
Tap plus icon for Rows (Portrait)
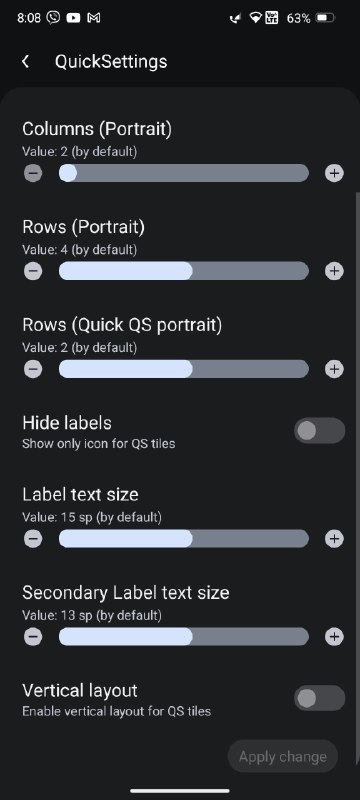tap(335, 271)
